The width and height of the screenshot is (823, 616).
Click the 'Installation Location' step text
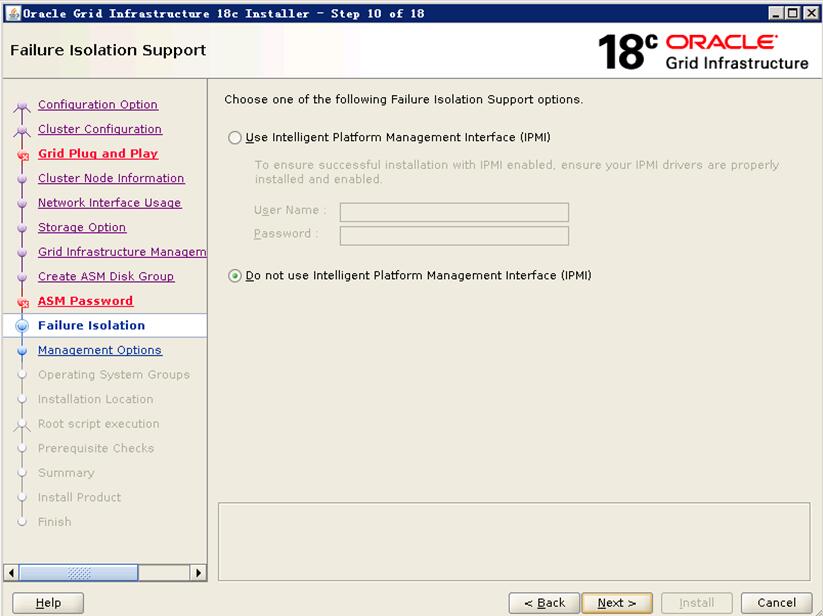coord(96,399)
